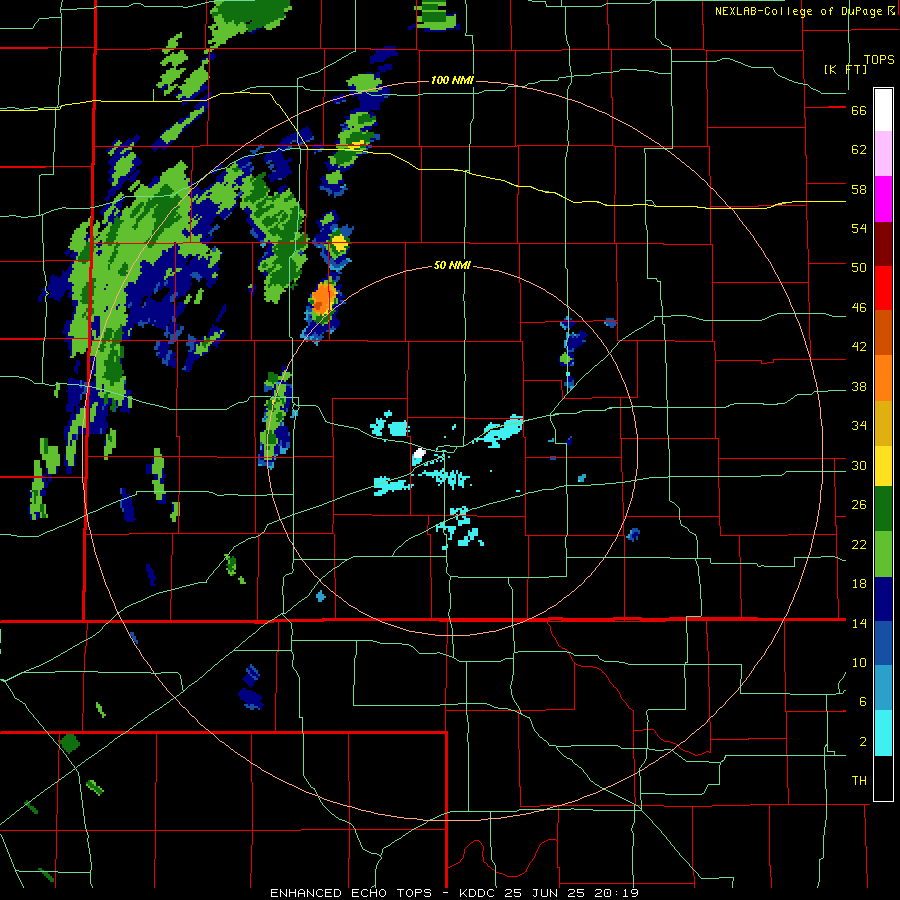
Task: Pick the sky blue legend swatch
Action: tap(883, 688)
